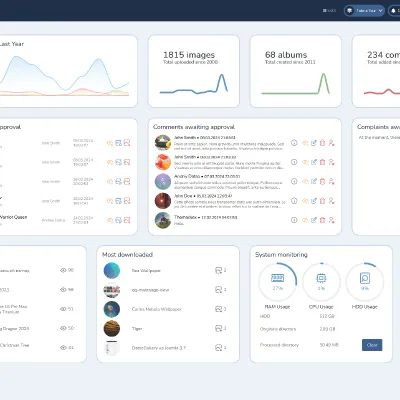Image resolution: width=400 pixels, height=400 pixels.
Task: Block user John Doe via person icon
Action: coord(331,201)
